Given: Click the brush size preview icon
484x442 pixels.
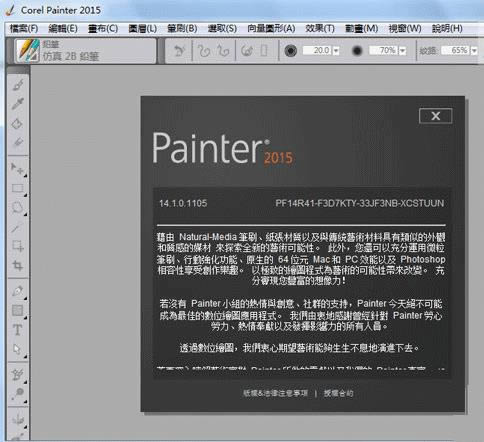Looking at the screenshot, I should (x=290, y=51).
